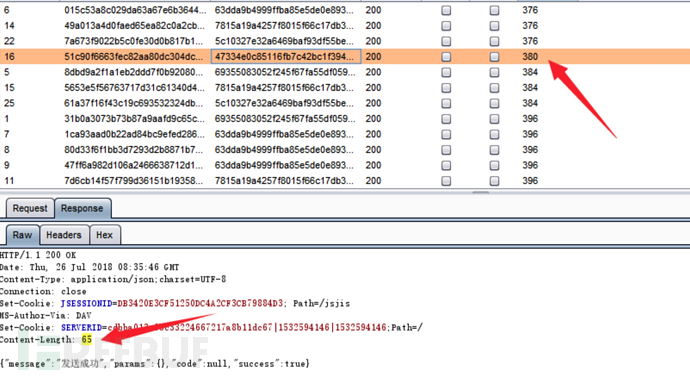Click 5c10327e32a6469baf93df55be... in row 22
Image resolution: width=690 pixels, height=377 pixels.
point(284,41)
